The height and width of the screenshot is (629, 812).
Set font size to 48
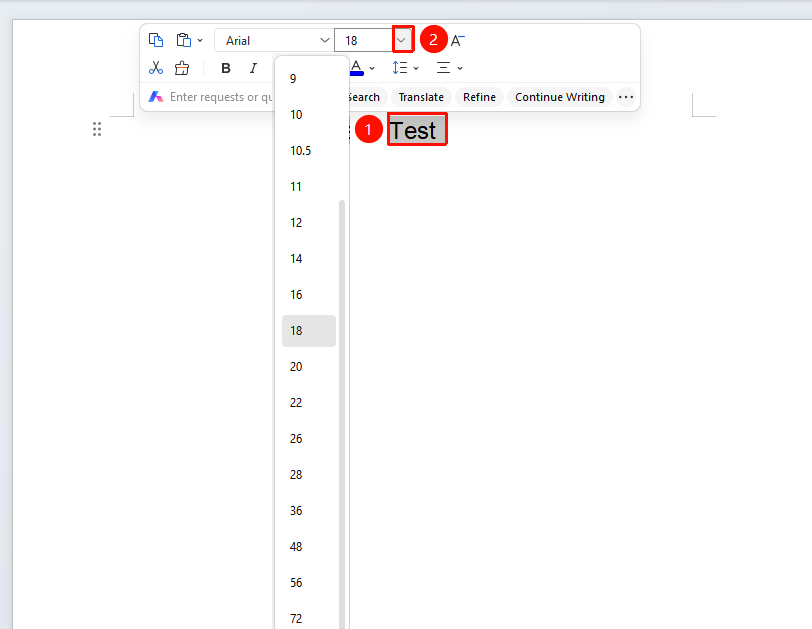[x=309, y=547]
